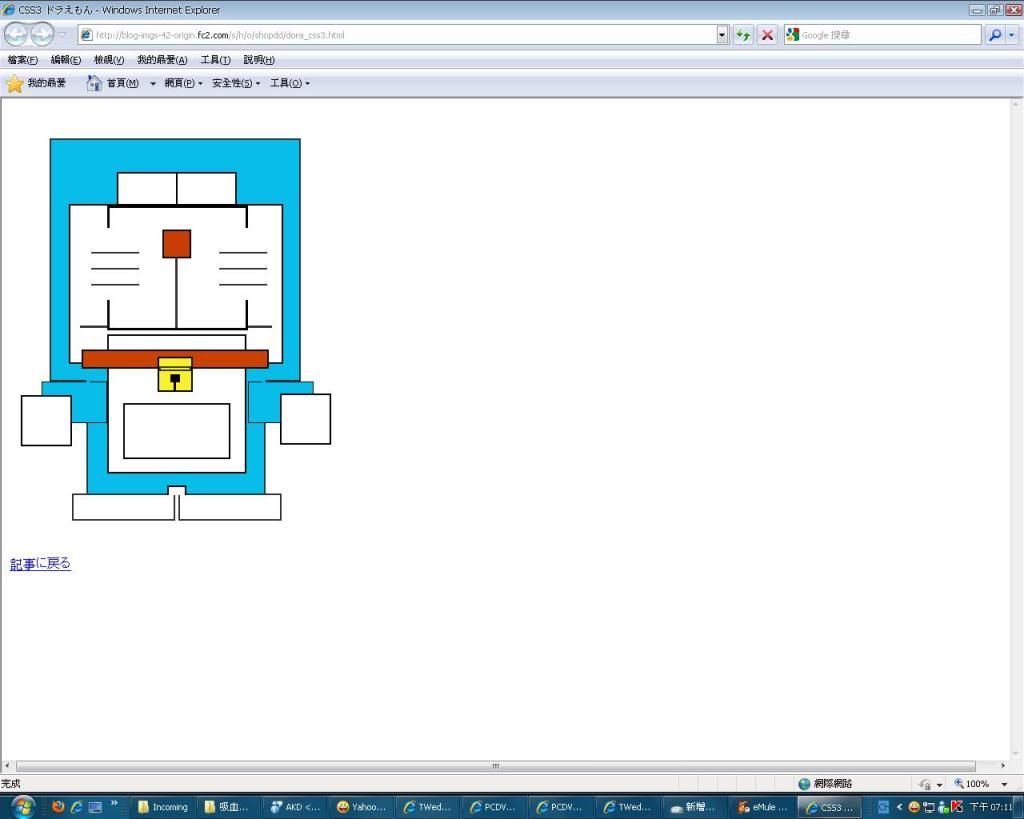
Task: Switch to the eMule taskbar button
Action: [x=762, y=807]
